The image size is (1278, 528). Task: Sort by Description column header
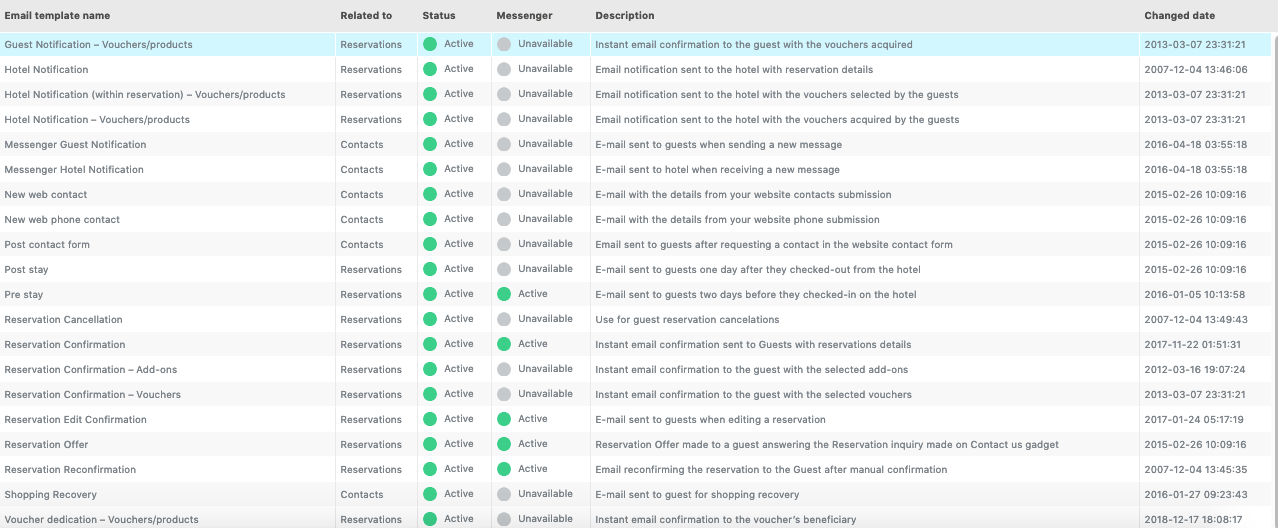pyautogui.click(x=625, y=16)
